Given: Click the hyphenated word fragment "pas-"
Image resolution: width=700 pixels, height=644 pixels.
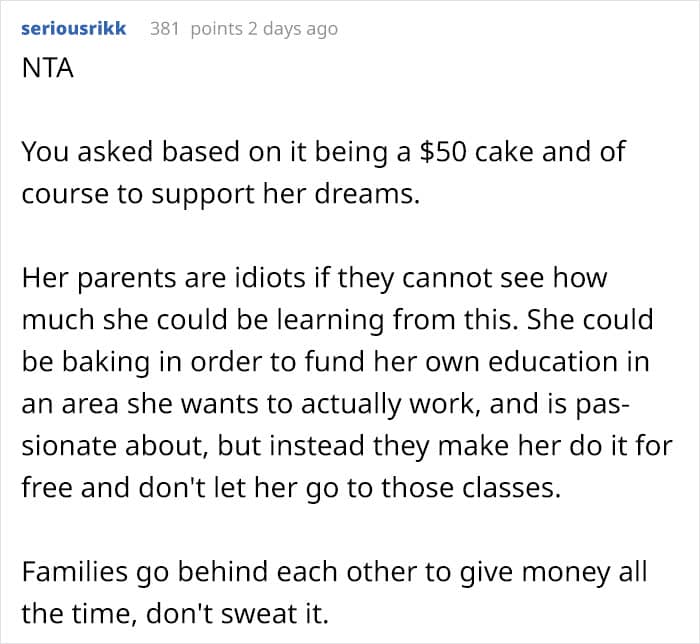Looking at the screenshot, I should pyautogui.click(x=605, y=400).
